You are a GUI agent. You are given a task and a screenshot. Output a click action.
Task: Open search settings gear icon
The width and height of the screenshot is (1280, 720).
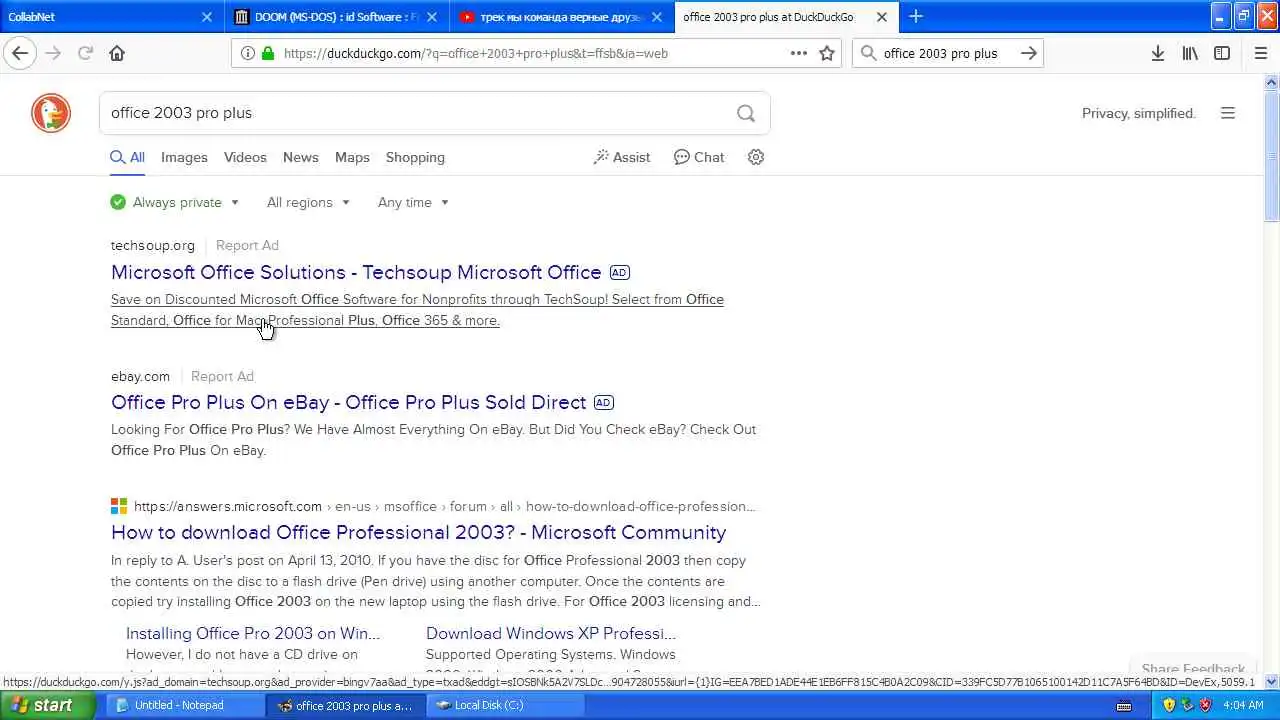coord(756,157)
